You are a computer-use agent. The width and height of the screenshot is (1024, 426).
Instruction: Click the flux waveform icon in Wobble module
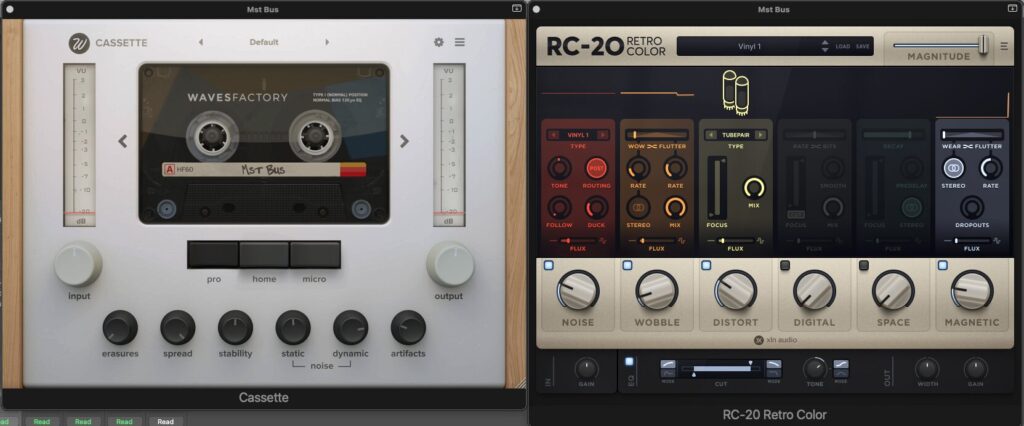pyautogui.click(x=680, y=240)
